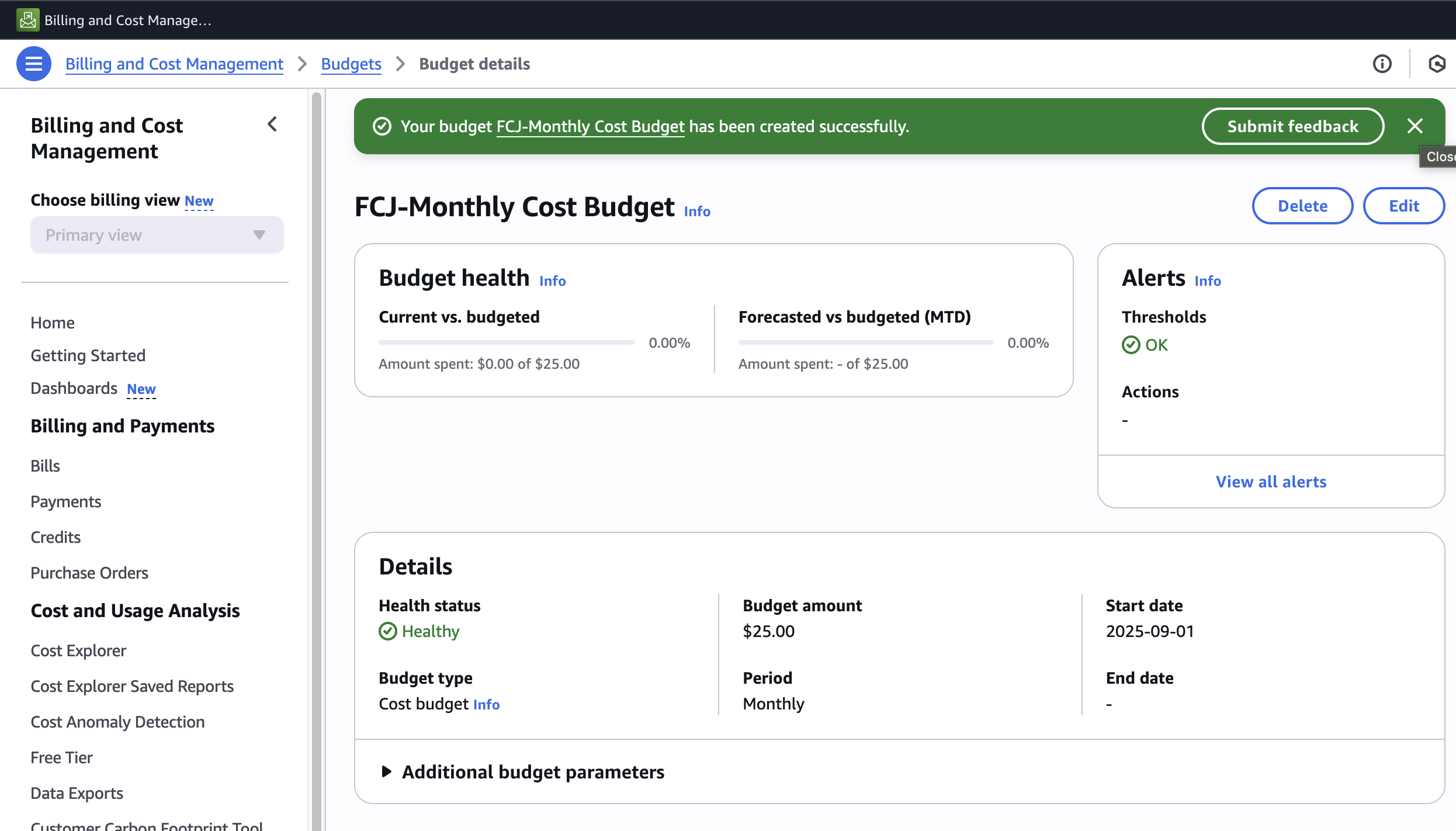Open the info panel circle icon
The height and width of the screenshot is (831, 1456).
point(1382,64)
